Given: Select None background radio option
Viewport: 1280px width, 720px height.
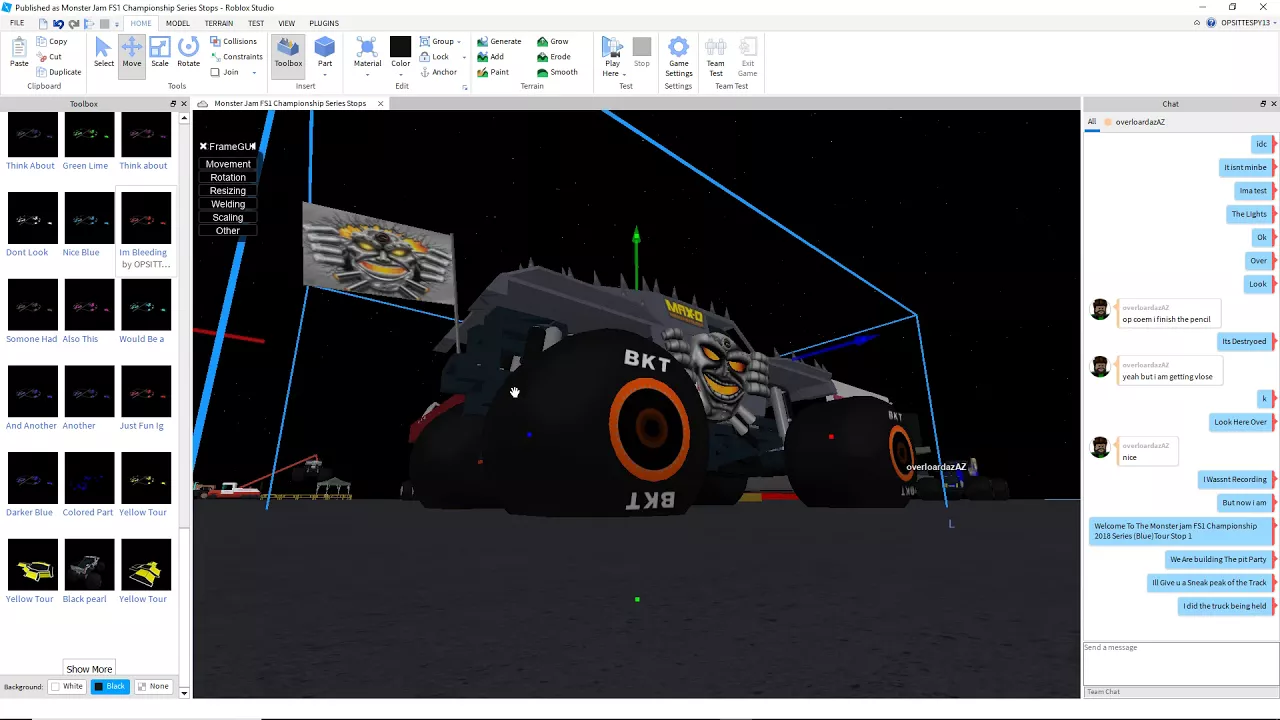Looking at the screenshot, I should (153, 687).
